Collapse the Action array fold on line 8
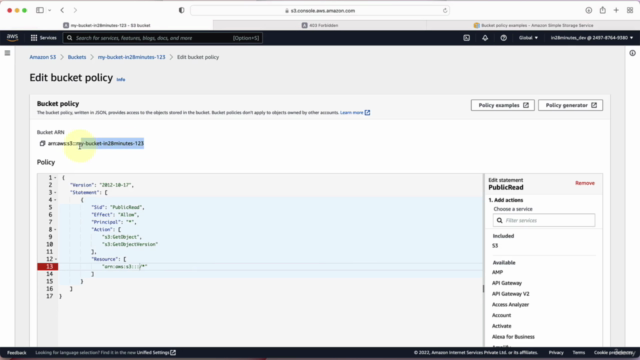The image size is (640, 360). pyautogui.click(x=56, y=229)
